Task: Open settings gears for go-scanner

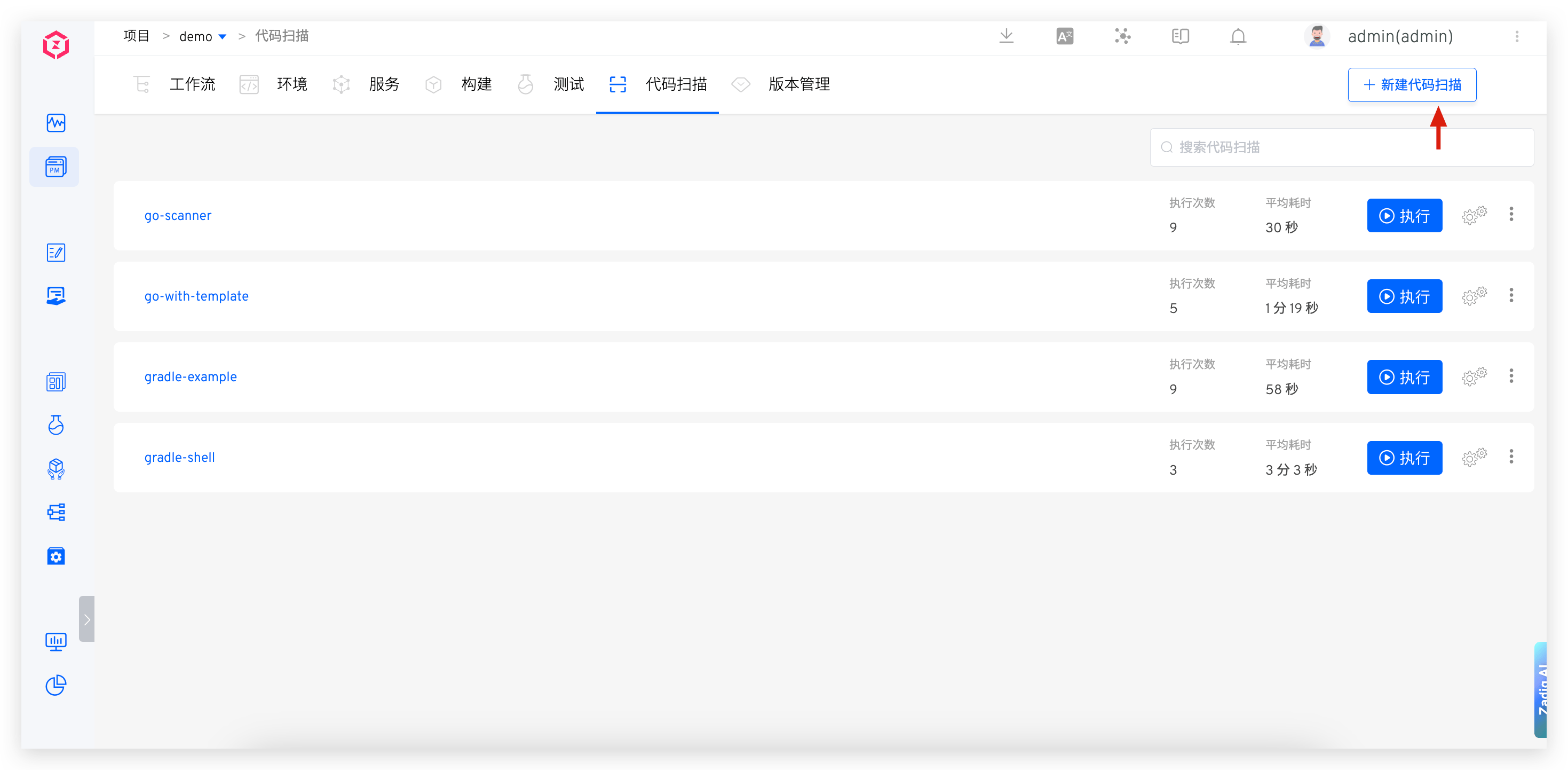Action: 1474,215
